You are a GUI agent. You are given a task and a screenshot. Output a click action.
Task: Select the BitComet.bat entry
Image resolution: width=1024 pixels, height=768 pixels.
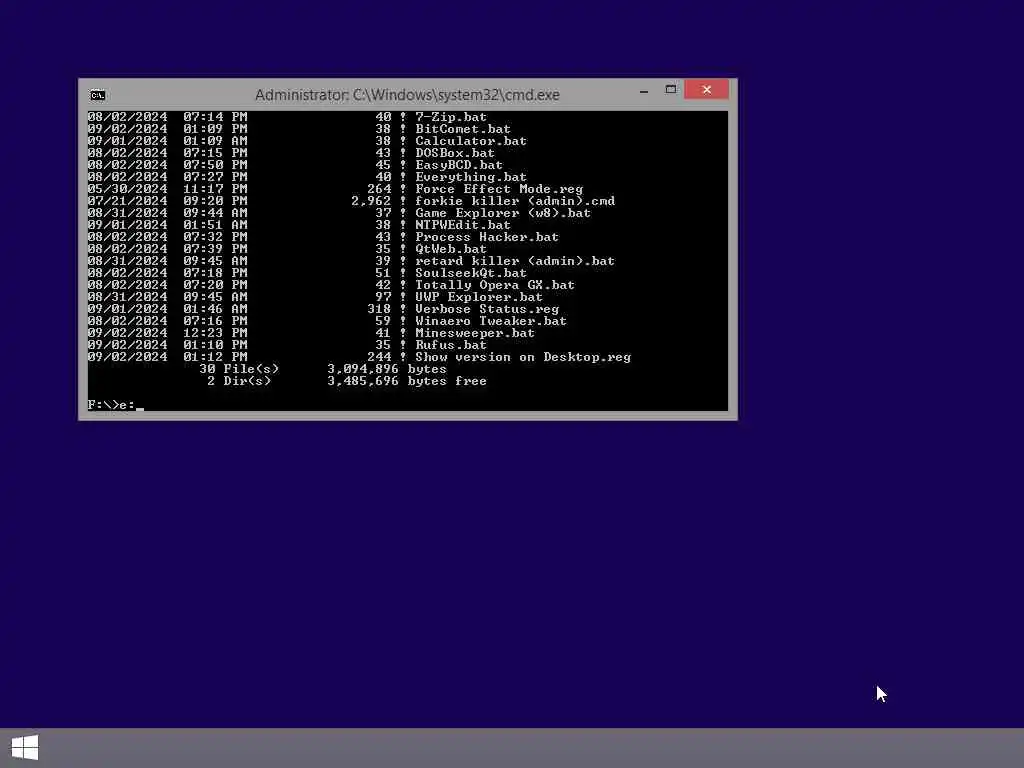tap(463, 129)
